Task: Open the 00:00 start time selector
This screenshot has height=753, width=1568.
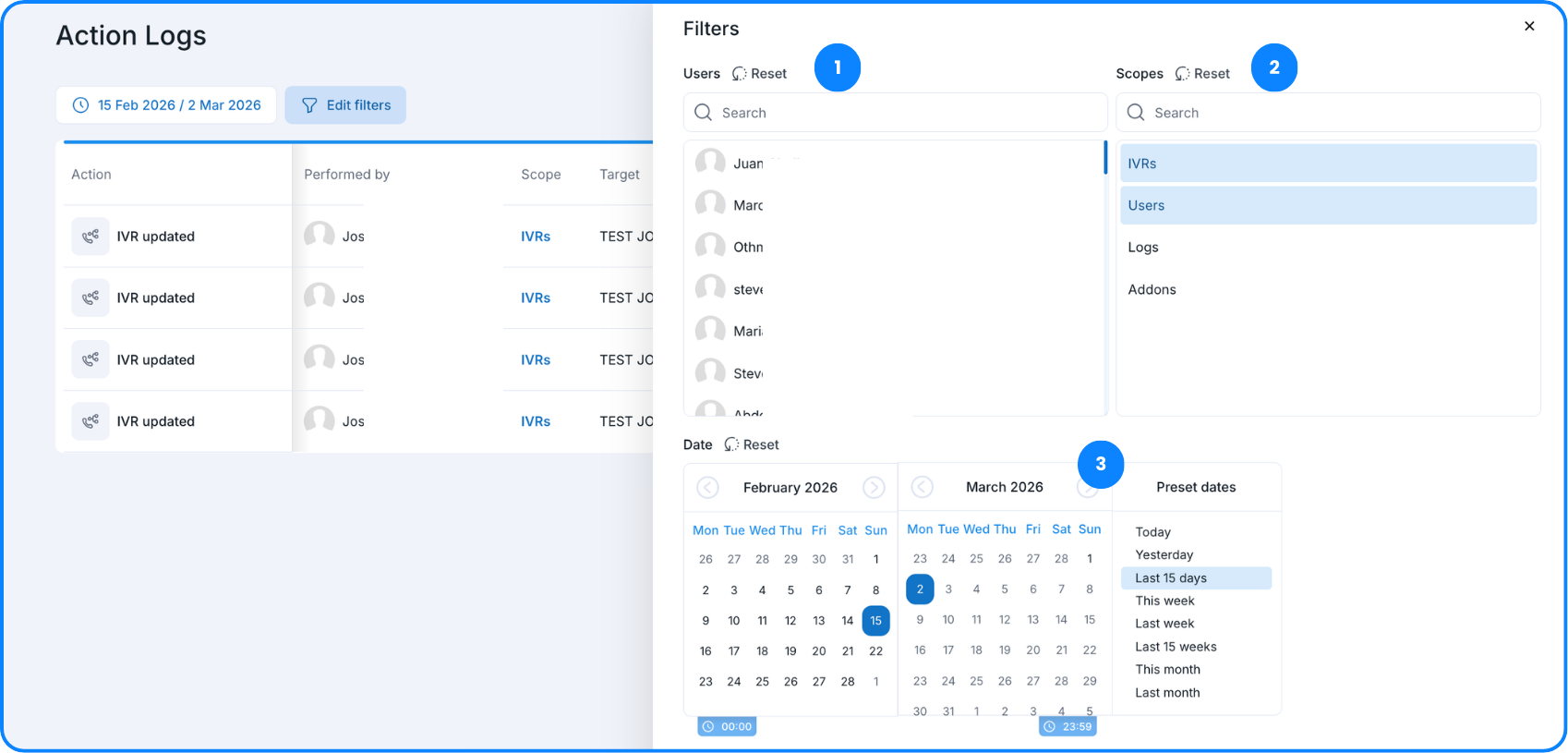Action: [728, 727]
